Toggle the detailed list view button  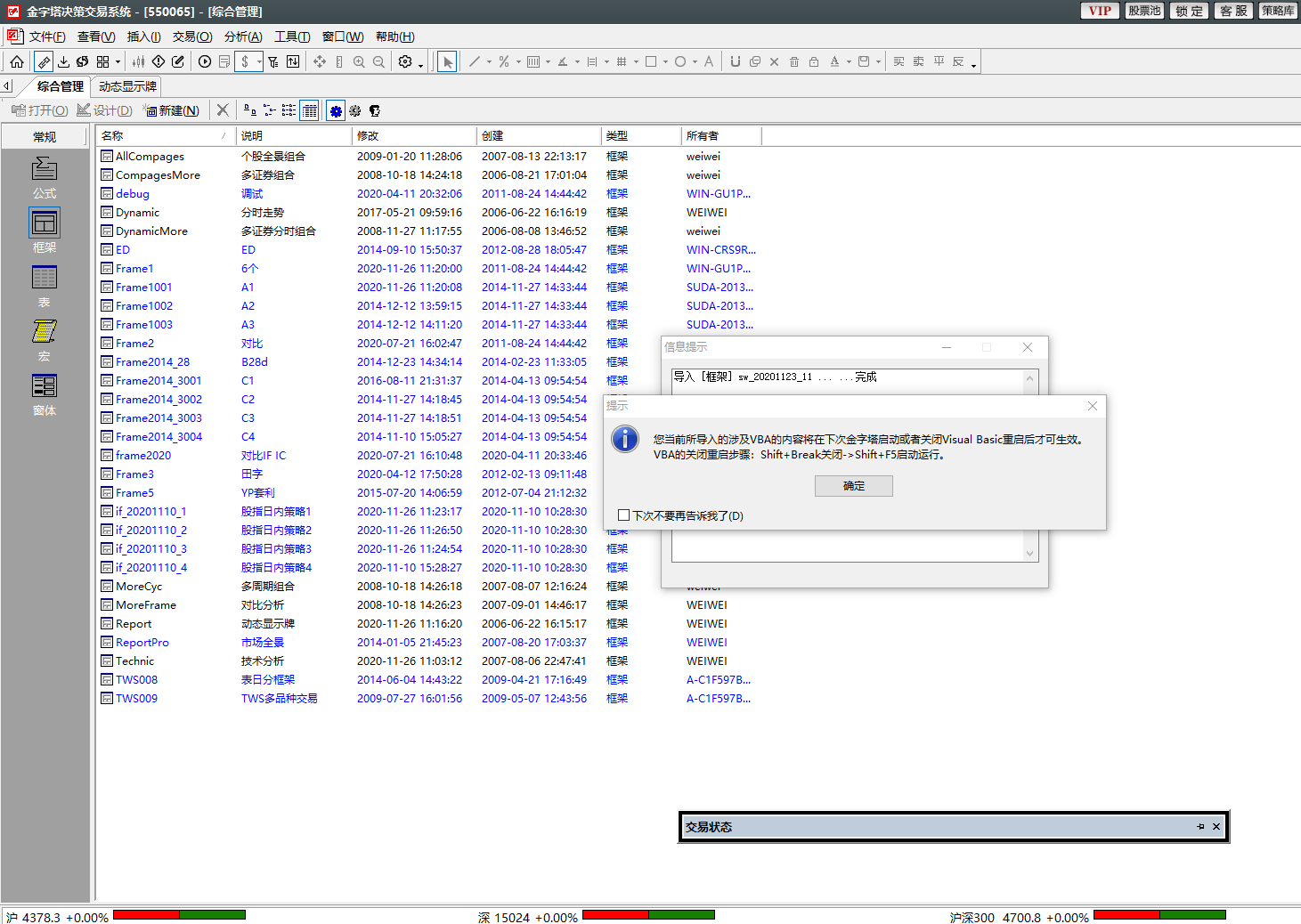tap(309, 110)
